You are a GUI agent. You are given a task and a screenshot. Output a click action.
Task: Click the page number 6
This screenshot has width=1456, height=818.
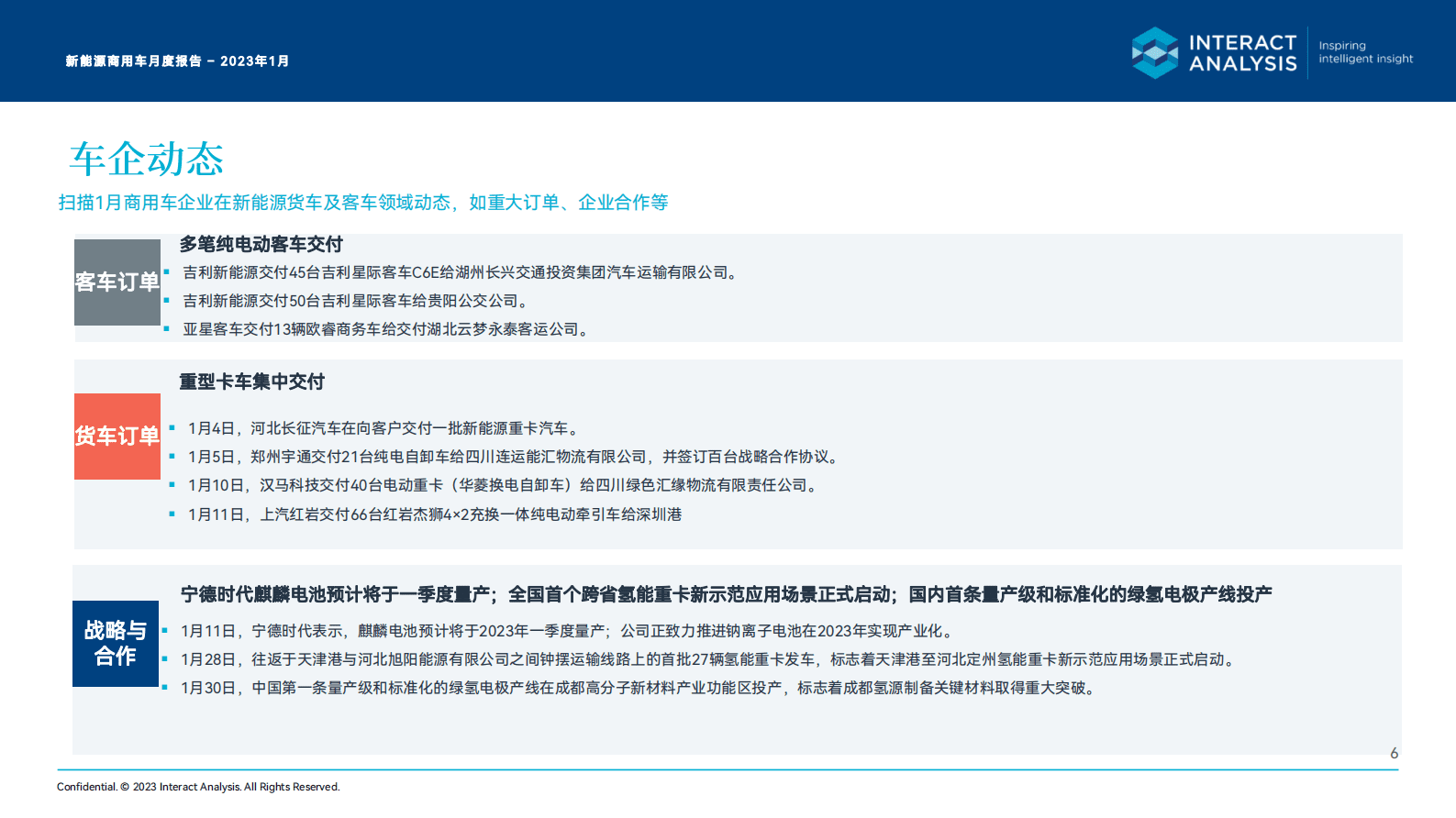(x=1394, y=753)
